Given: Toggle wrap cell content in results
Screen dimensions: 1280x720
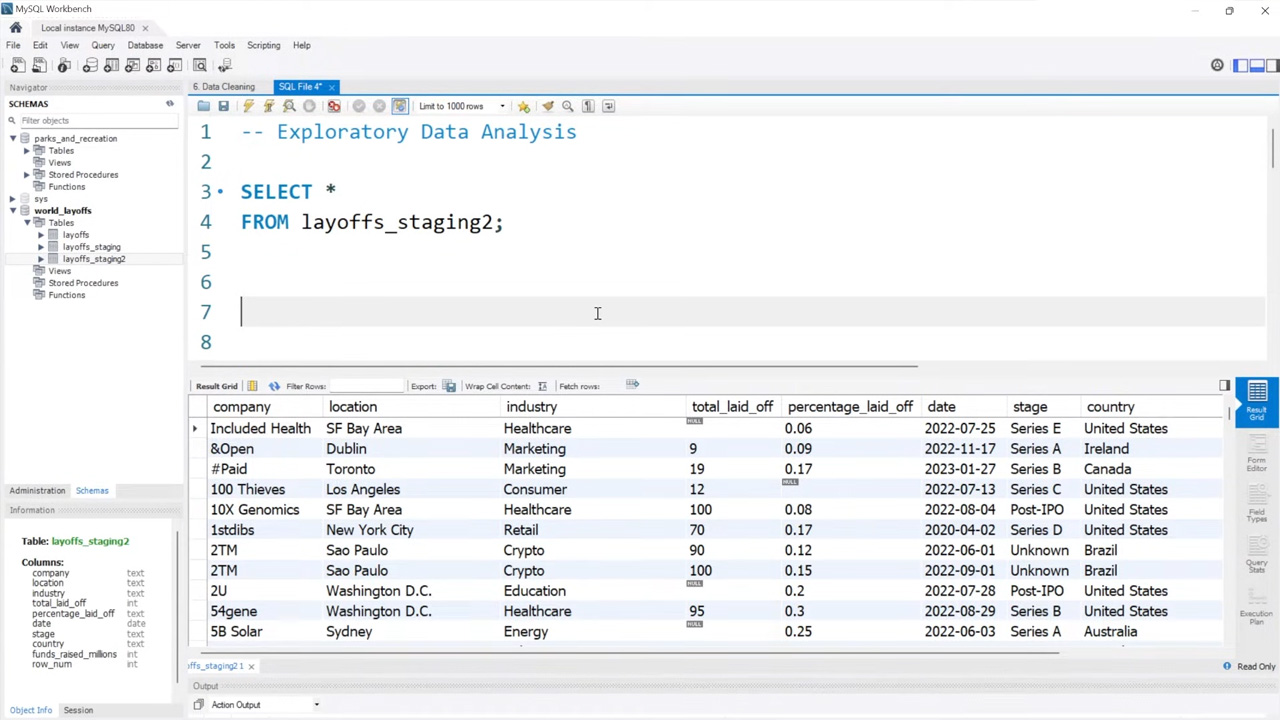Looking at the screenshot, I should [542, 386].
